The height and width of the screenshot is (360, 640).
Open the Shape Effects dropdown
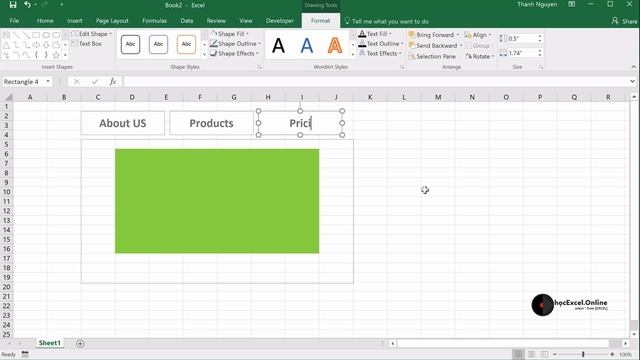235,53
